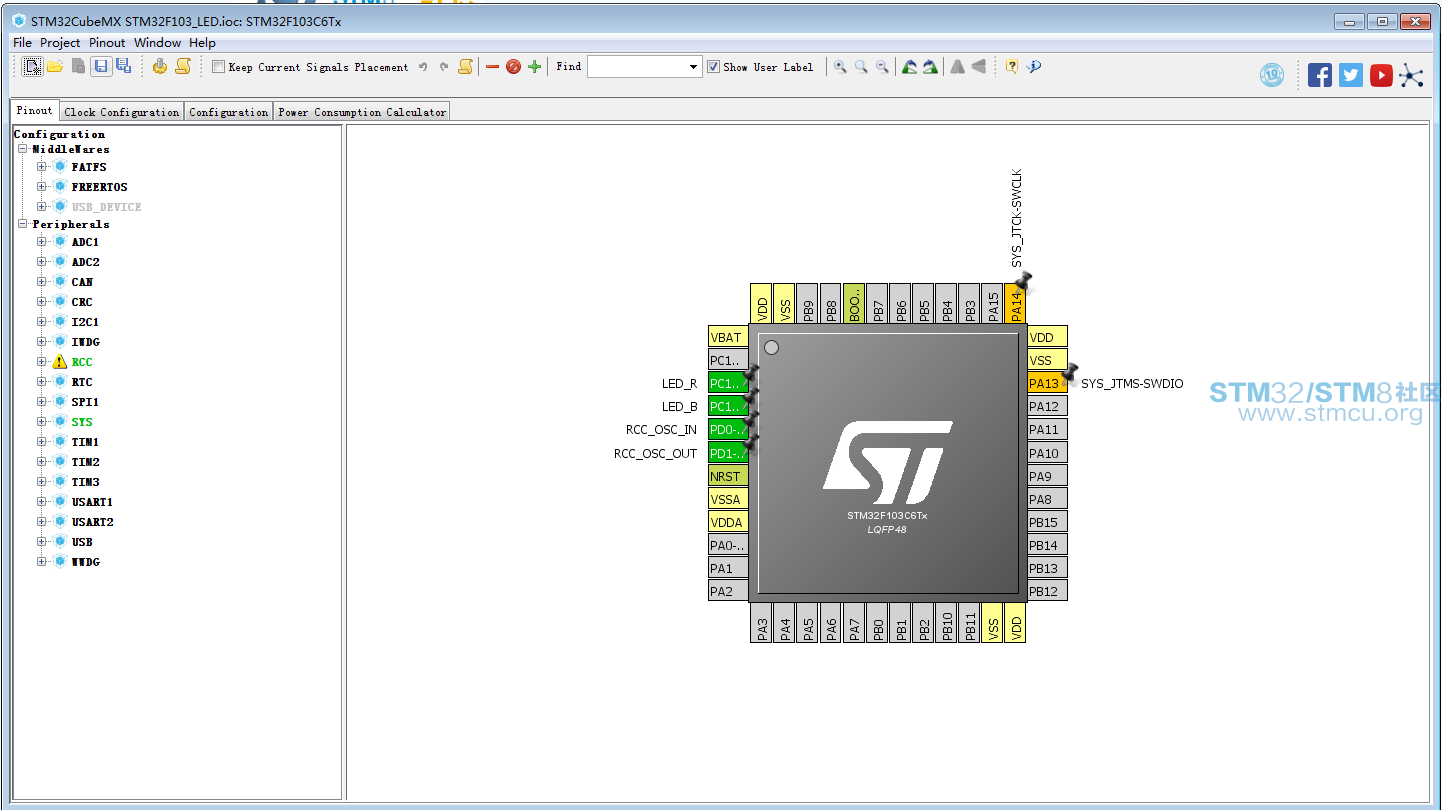Enable Keep Current Signals Placement checkbox
This screenshot has width=1442, height=810.
pyautogui.click(x=219, y=67)
